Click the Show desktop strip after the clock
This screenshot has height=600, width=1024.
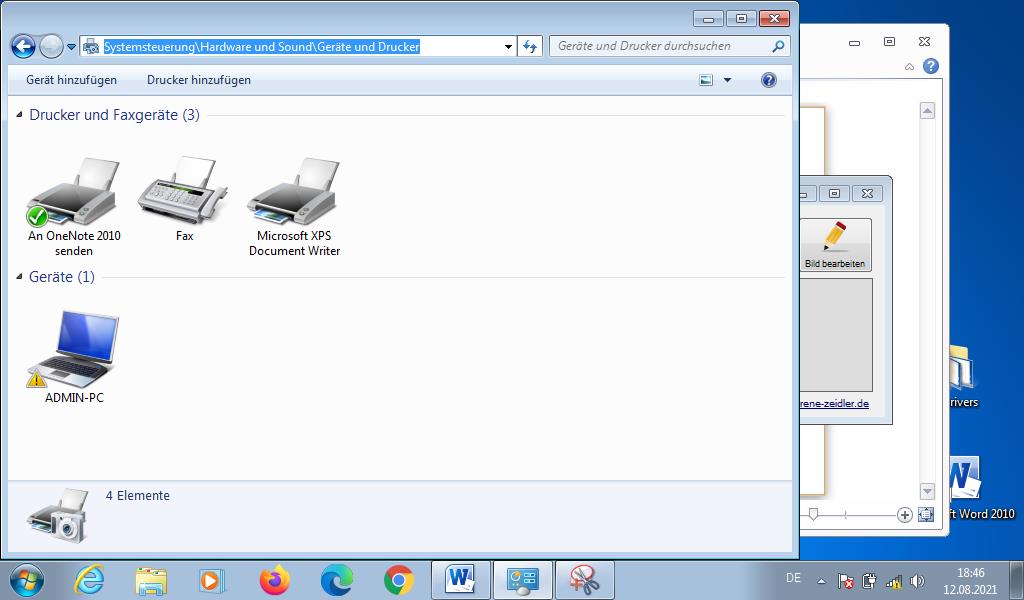point(1017,580)
